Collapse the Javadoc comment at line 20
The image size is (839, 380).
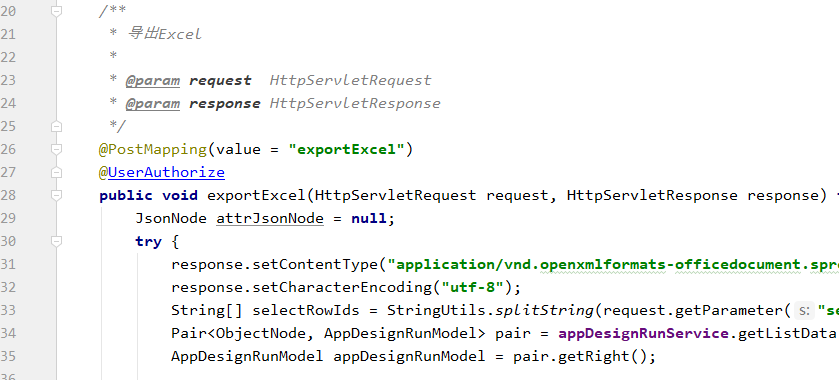(56, 11)
